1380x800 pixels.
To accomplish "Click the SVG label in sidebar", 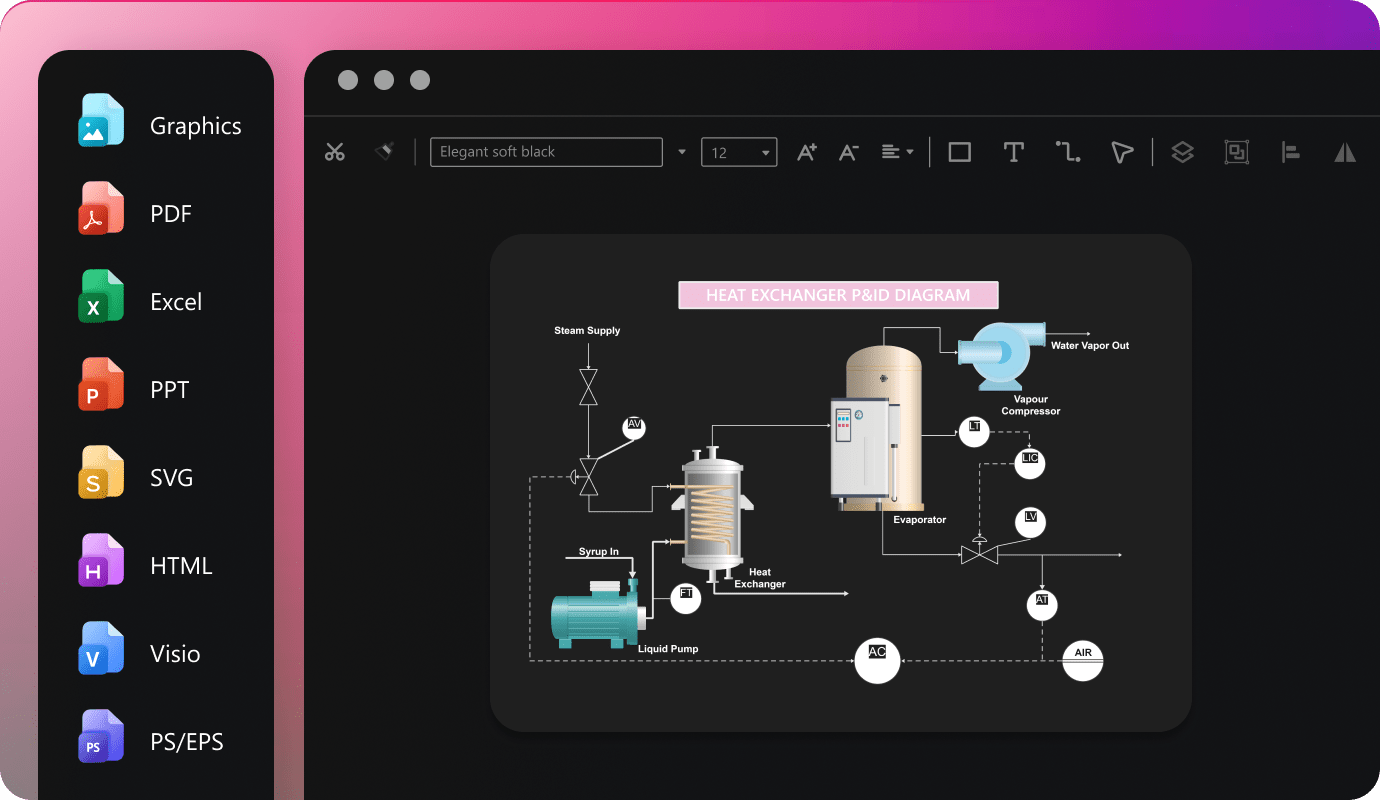I will click(x=172, y=478).
